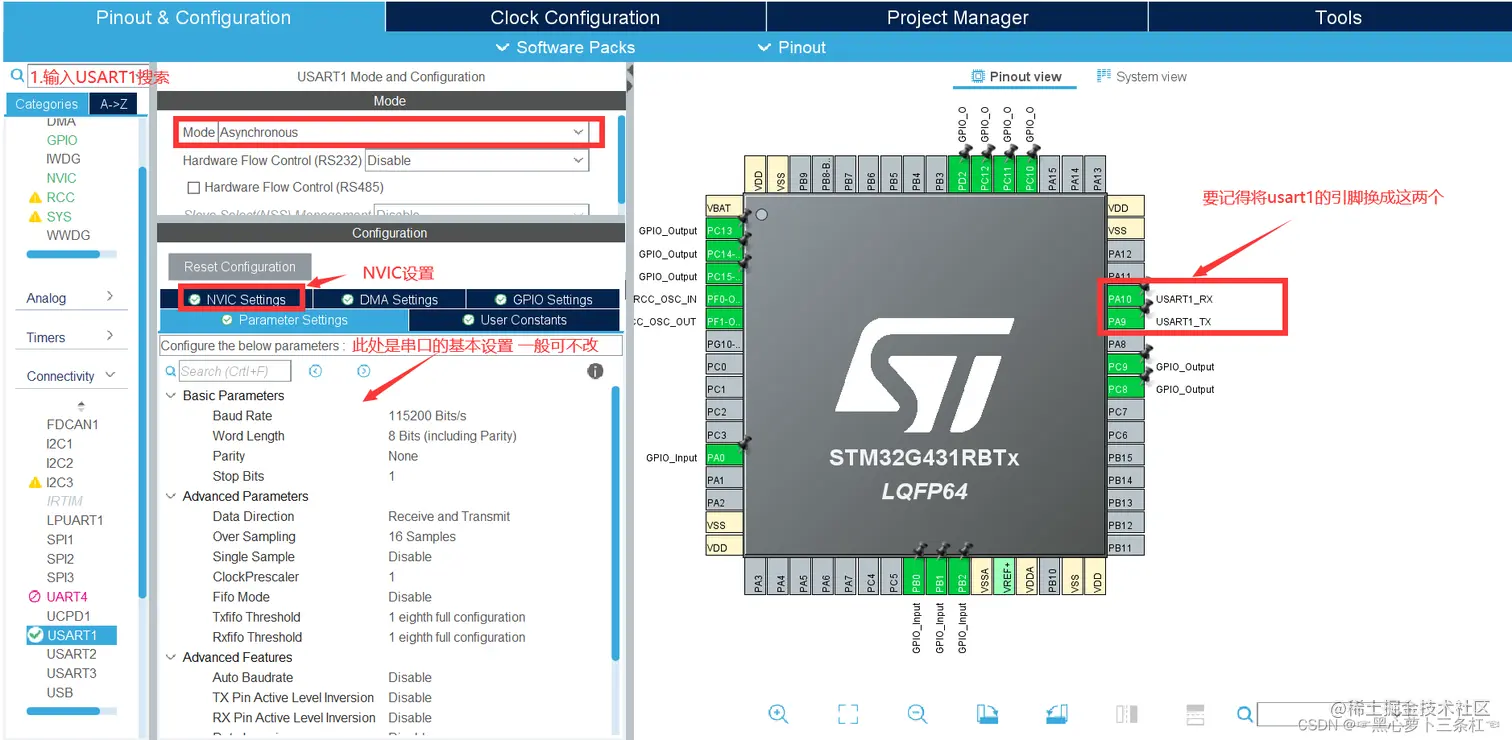Select pin PA9 on the chip

pos(1125,321)
